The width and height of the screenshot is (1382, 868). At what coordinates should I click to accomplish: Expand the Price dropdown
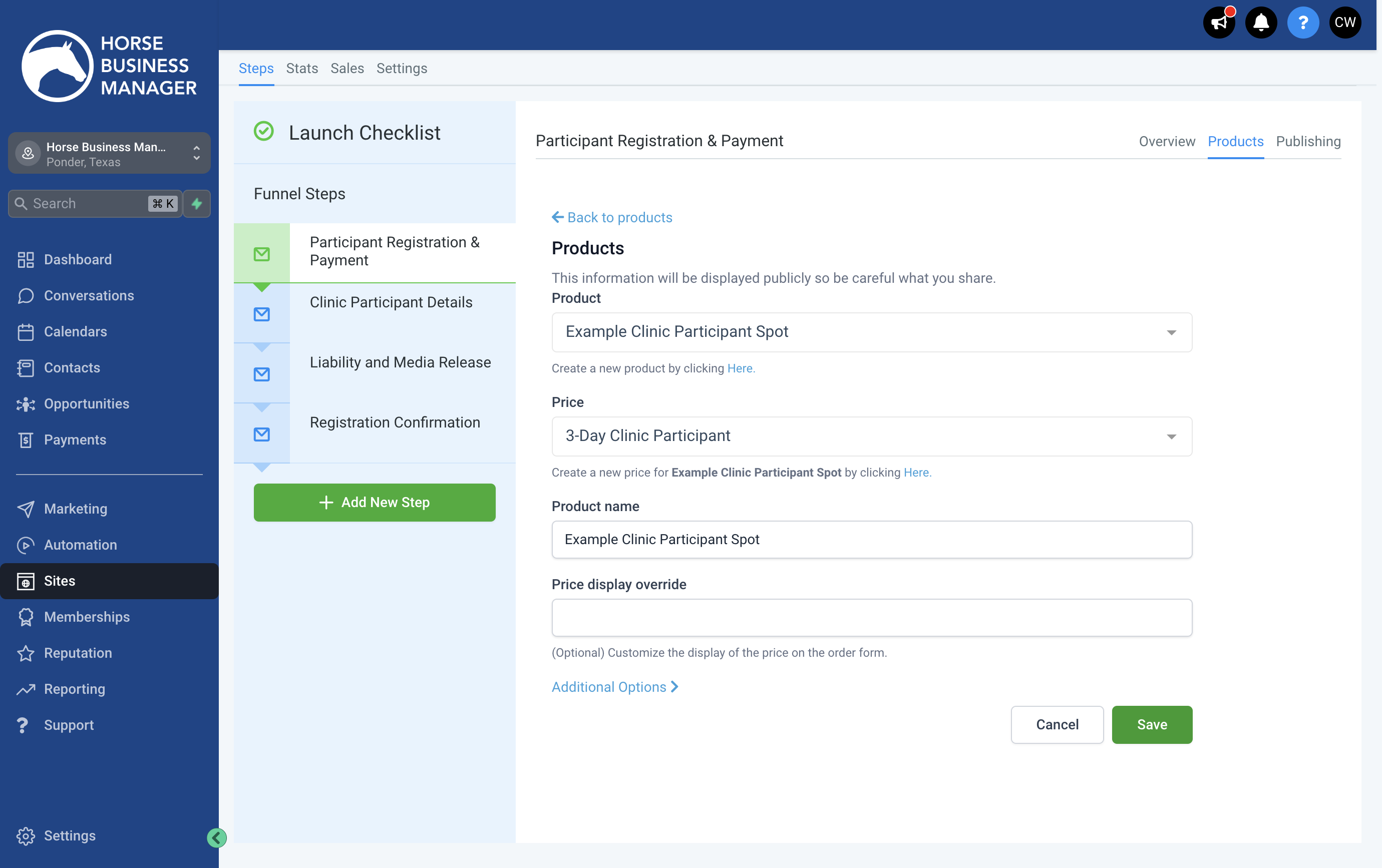pos(872,437)
